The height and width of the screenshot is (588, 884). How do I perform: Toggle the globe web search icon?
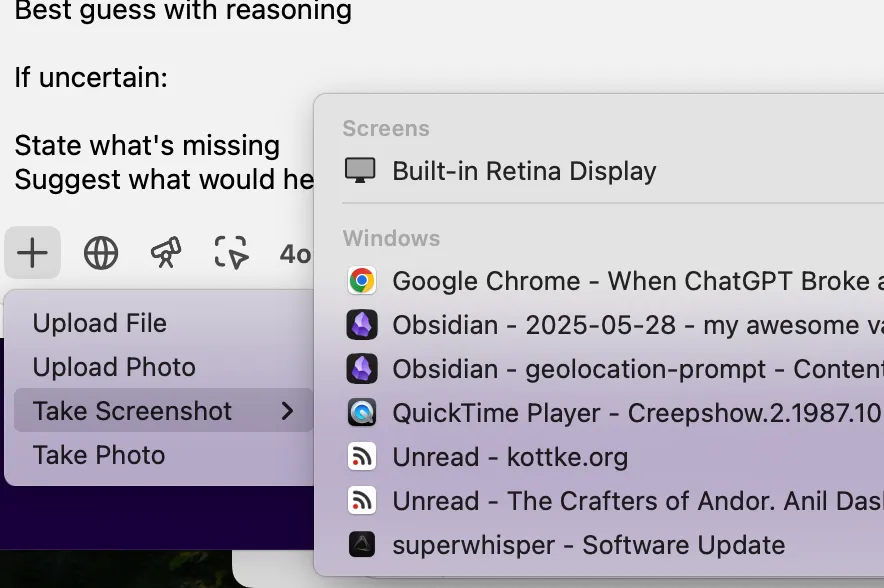click(x=101, y=253)
